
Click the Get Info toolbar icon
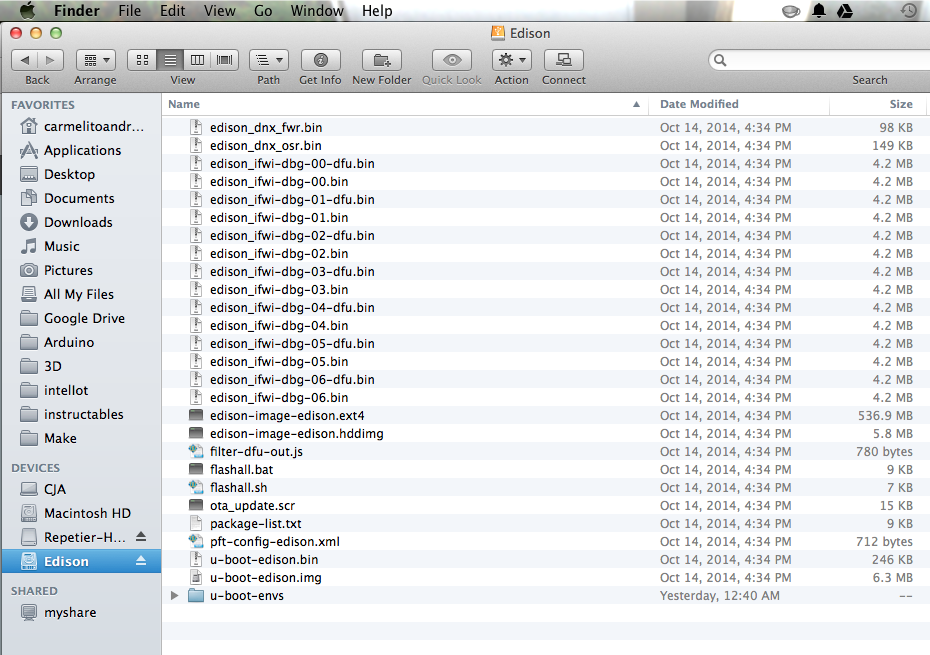pyautogui.click(x=320, y=60)
